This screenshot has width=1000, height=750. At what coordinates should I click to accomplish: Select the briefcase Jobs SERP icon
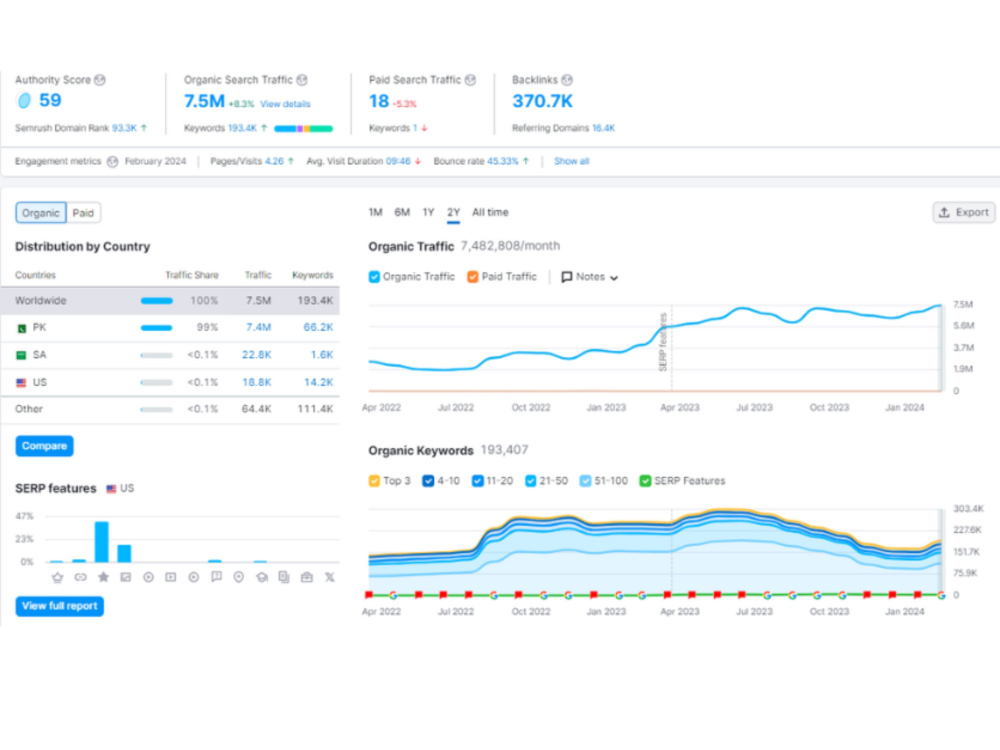click(x=307, y=577)
